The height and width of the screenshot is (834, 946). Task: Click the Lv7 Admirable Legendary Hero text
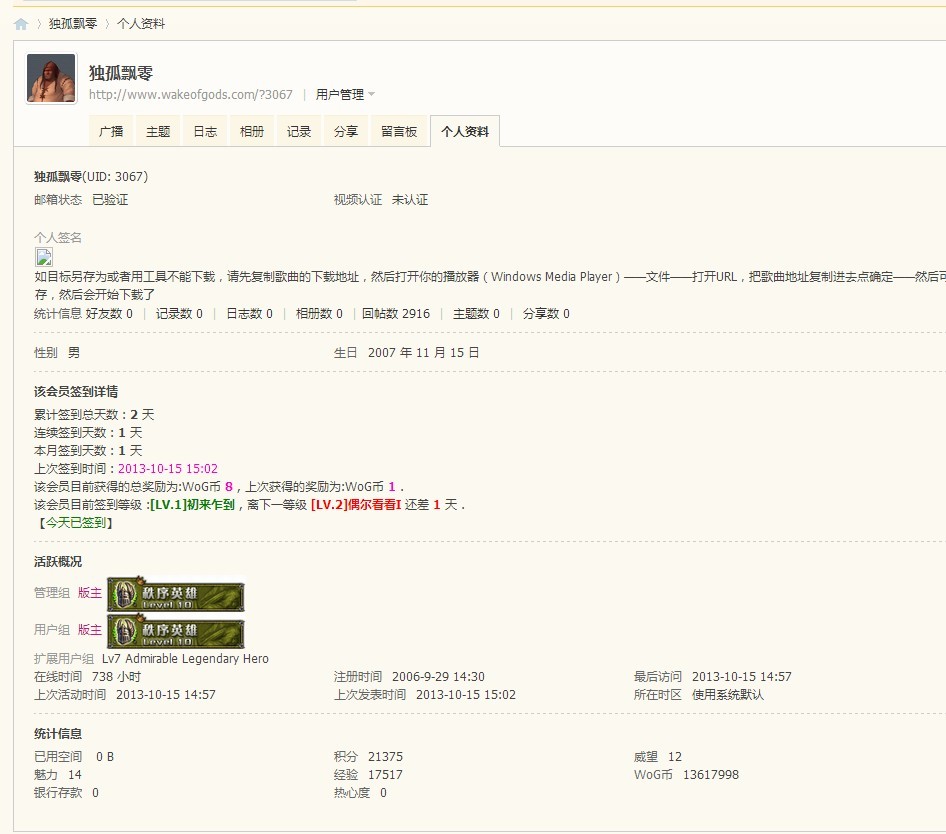coord(185,658)
